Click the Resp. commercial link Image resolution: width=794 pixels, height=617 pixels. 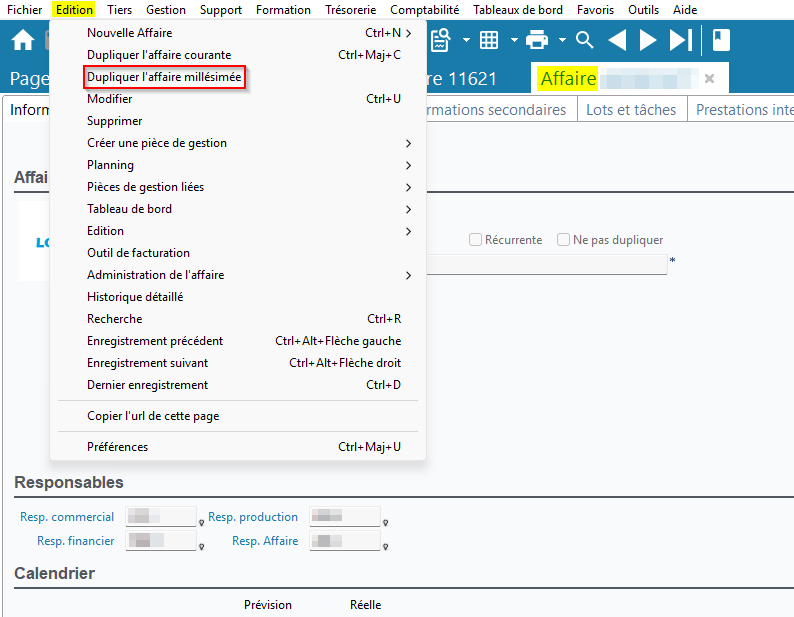click(x=67, y=517)
